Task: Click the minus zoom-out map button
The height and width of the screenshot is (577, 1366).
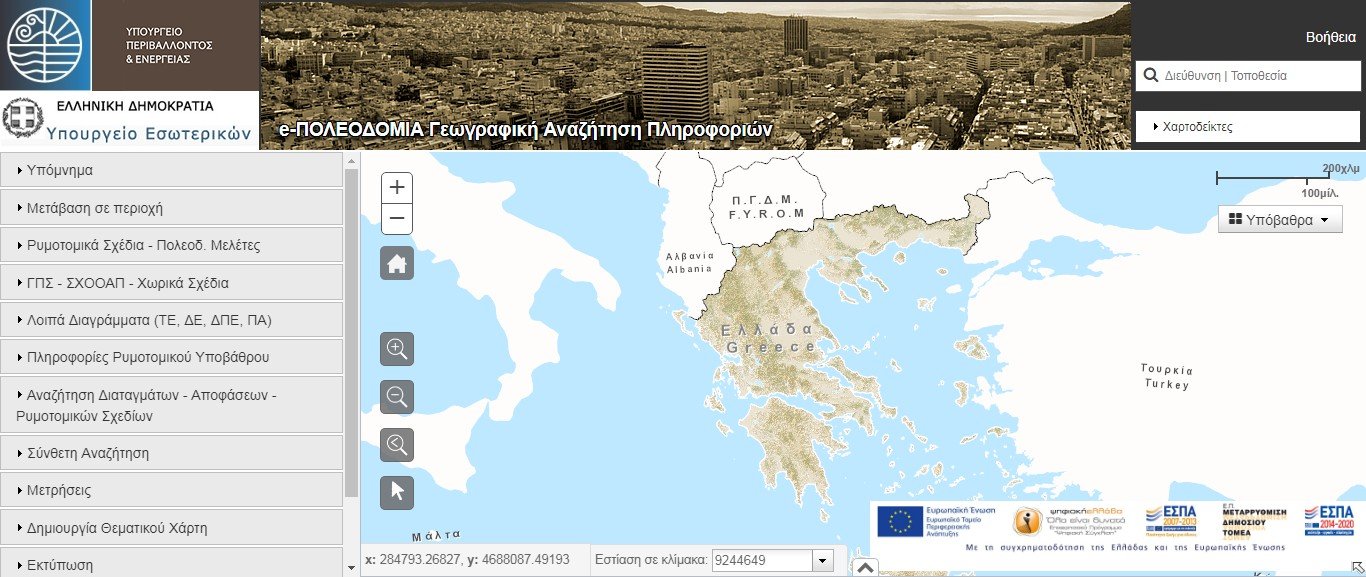Action: (x=397, y=218)
